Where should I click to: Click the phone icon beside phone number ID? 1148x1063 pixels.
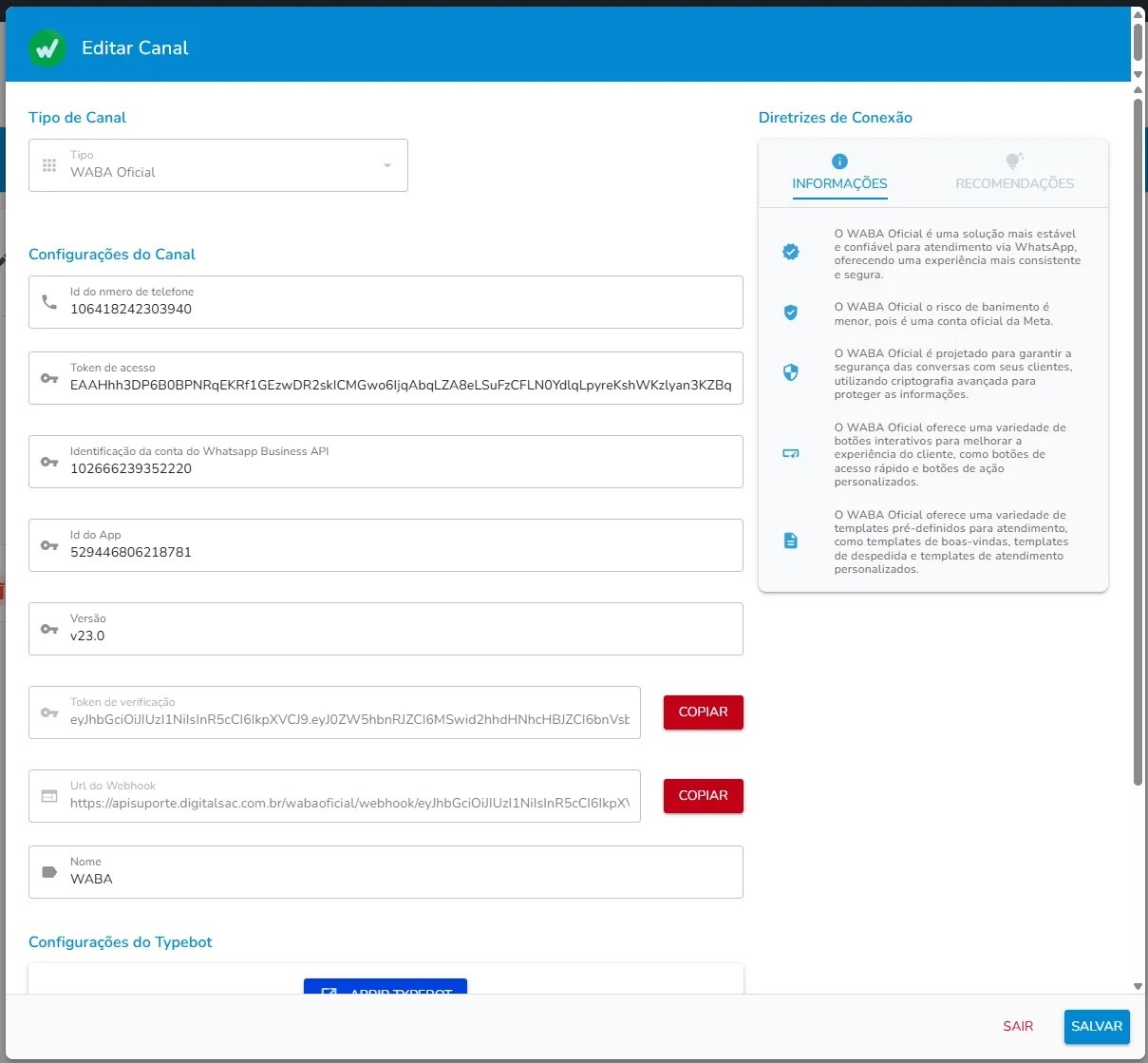tap(49, 302)
